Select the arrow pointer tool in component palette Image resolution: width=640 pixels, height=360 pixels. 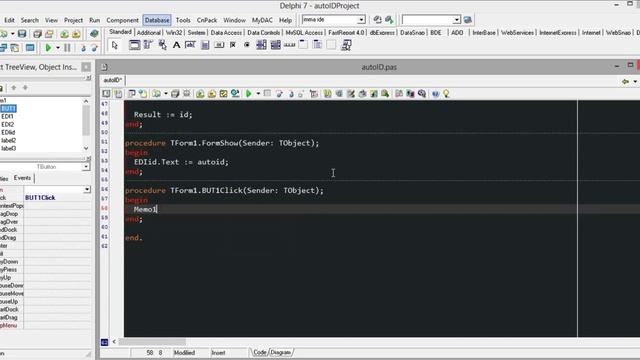114,45
